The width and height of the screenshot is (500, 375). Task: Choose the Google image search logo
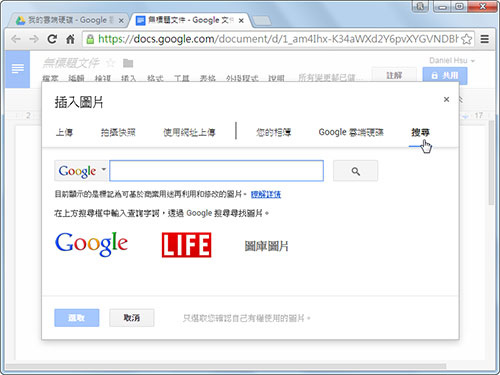(x=91, y=244)
